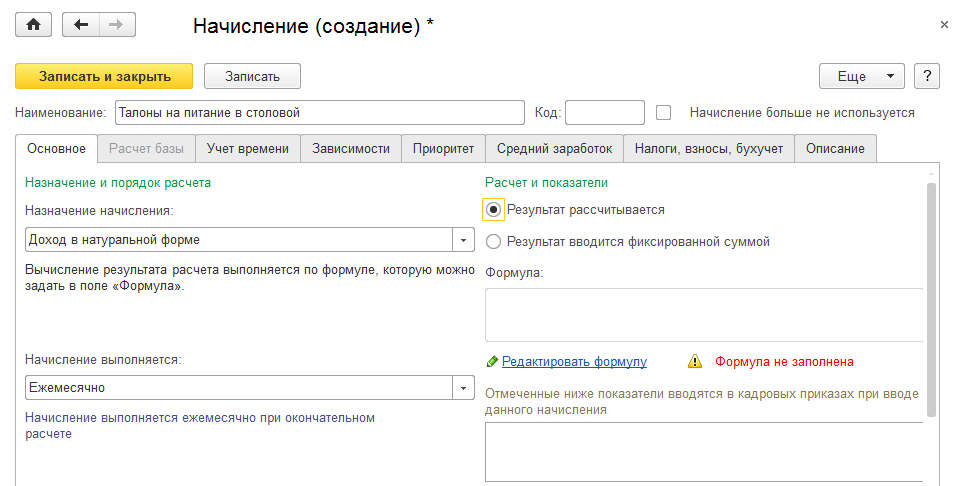The height and width of the screenshot is (486, 954).
Task: Click the Формула text area
Action: (702, 315)
